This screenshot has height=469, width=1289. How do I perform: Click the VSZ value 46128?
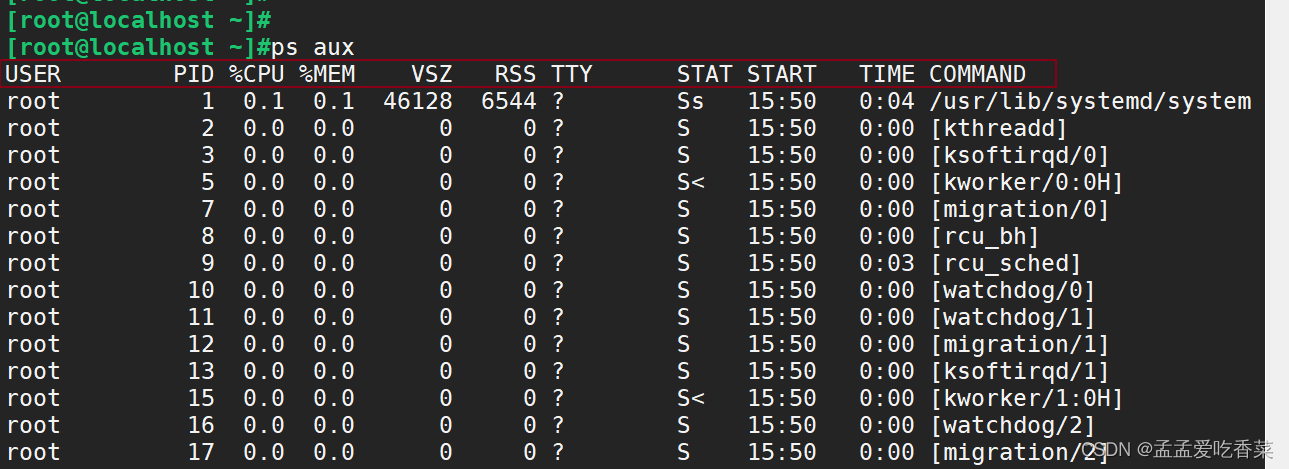[x=418, y=101]
